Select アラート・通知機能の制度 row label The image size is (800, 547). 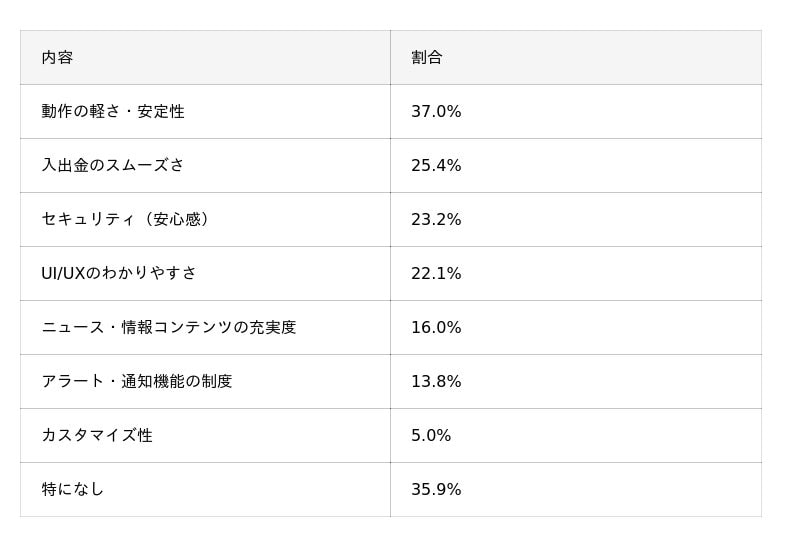[137, 382]
